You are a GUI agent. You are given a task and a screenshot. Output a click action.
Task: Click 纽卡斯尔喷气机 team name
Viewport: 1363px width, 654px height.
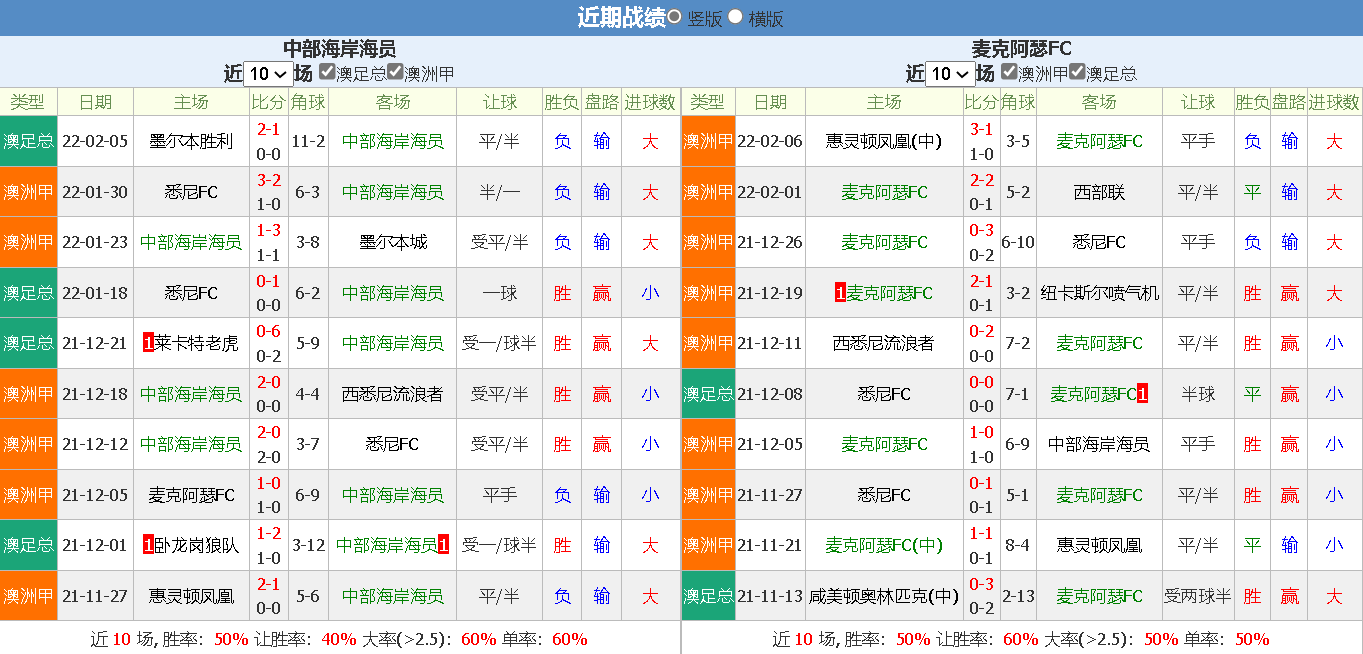1099,293
